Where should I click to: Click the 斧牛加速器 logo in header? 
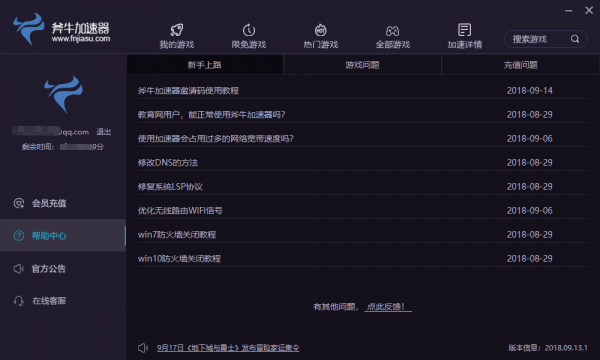point(62,29)
